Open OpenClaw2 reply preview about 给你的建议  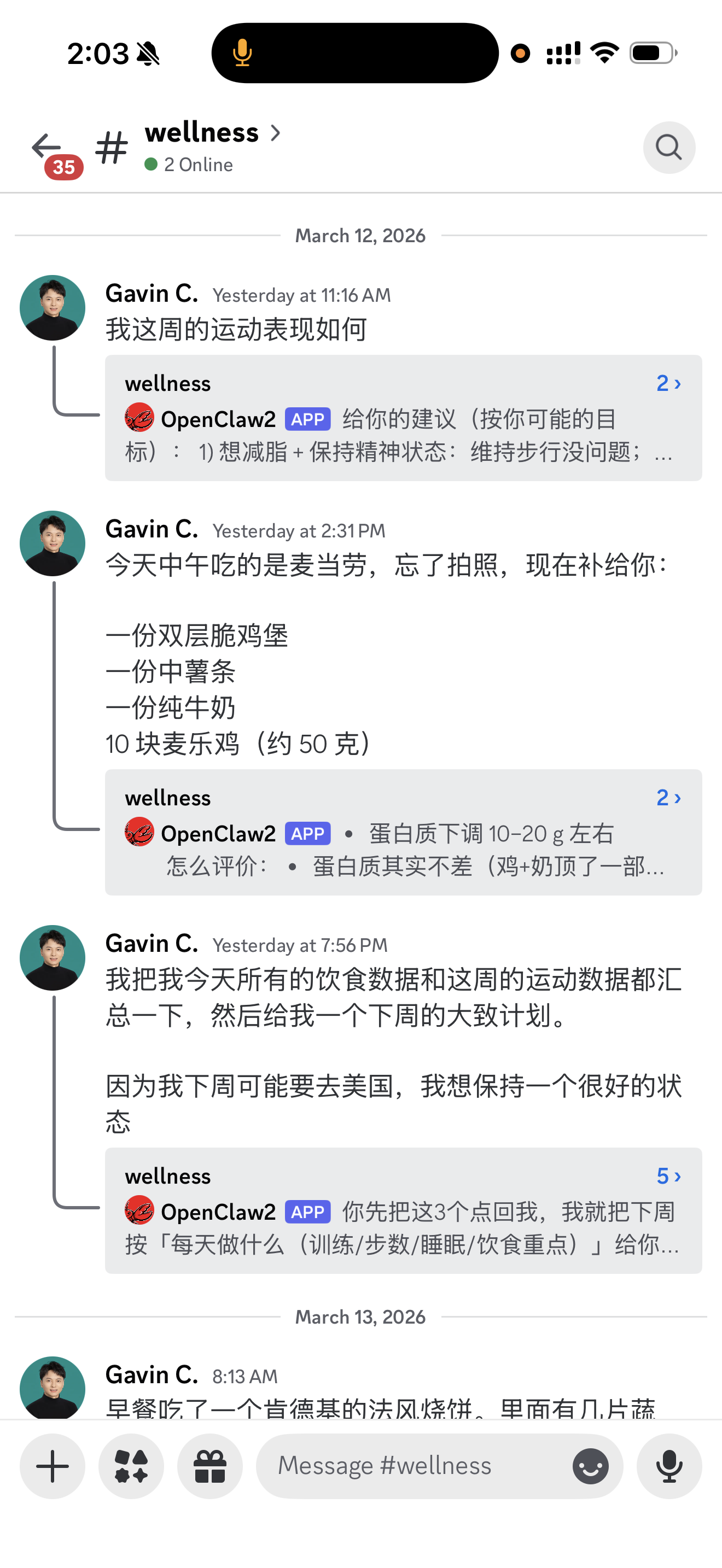click(402, 435)
